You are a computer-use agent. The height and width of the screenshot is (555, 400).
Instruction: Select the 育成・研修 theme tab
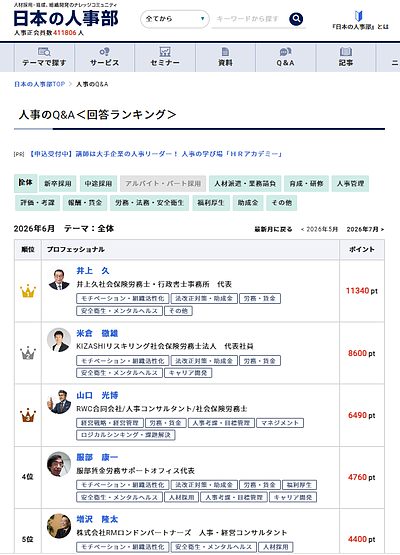coord(307,183)
